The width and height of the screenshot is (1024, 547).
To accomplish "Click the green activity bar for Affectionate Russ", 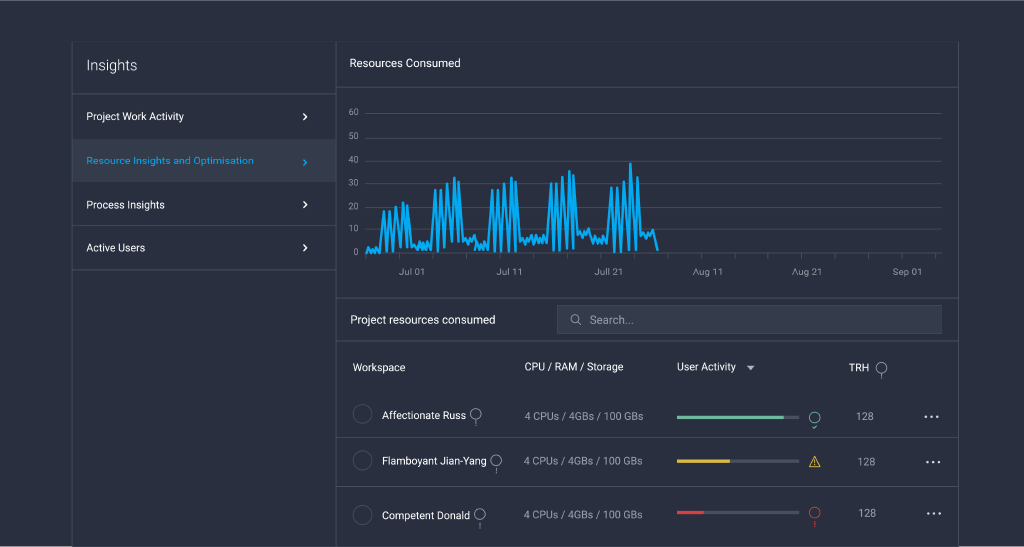I will tap(730, 417).
